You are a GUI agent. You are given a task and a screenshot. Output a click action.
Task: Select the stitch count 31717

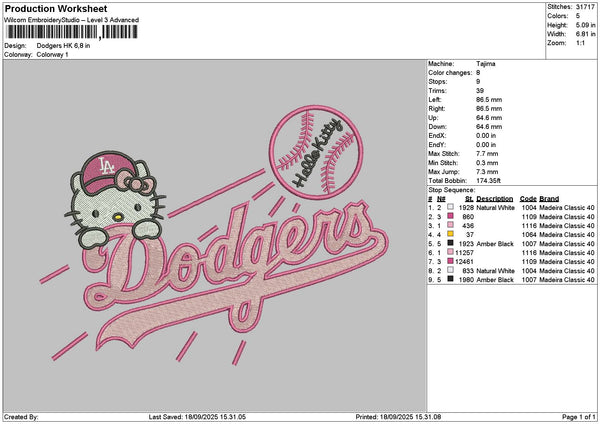pos(585,7)
